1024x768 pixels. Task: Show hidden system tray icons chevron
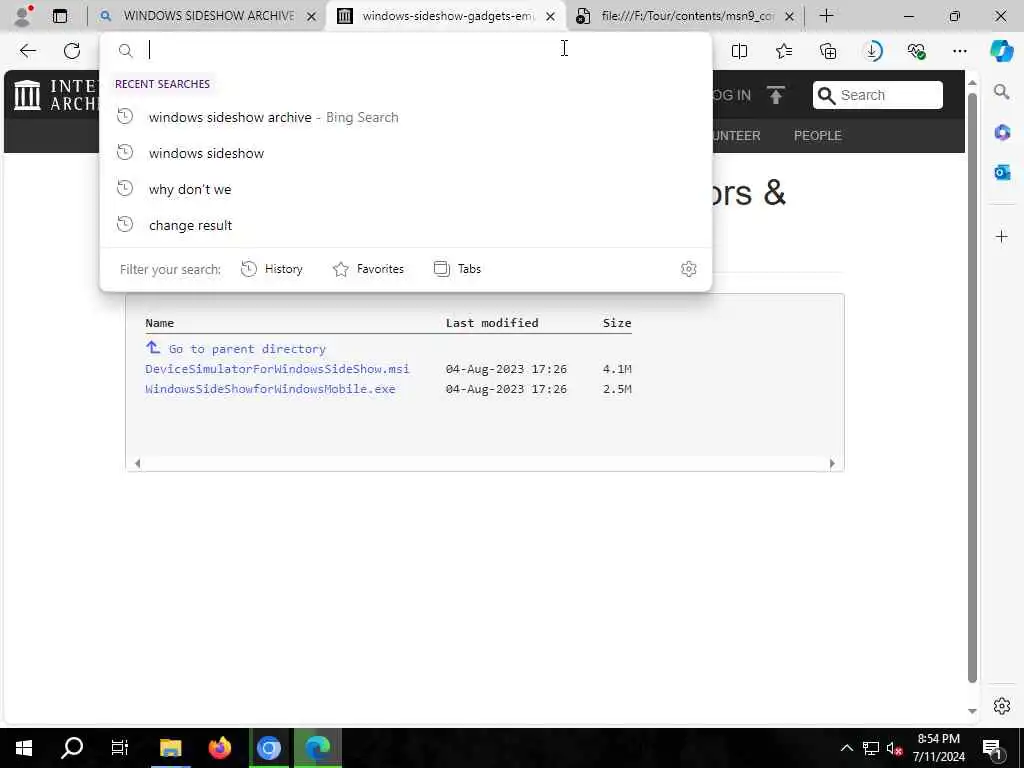pos(846,748)
